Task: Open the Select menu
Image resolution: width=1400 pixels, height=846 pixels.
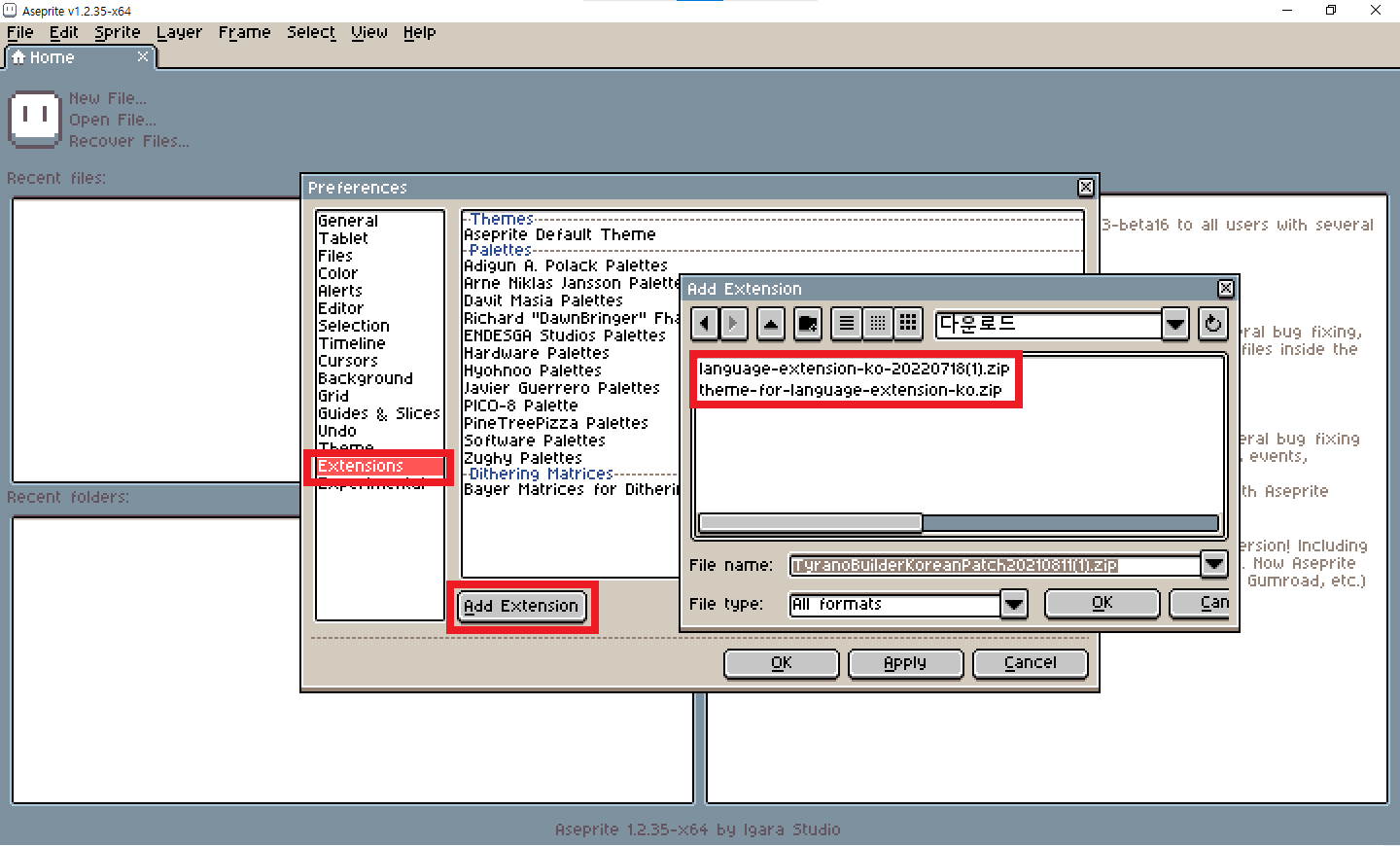Action: coord(311,32)
